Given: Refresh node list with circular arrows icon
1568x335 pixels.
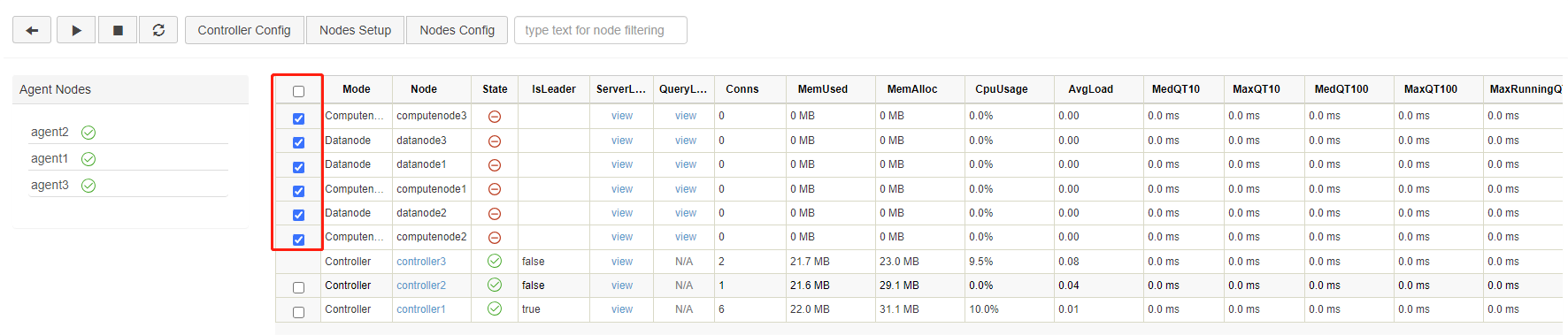Looking at the screenshot, I should [158, 30].
